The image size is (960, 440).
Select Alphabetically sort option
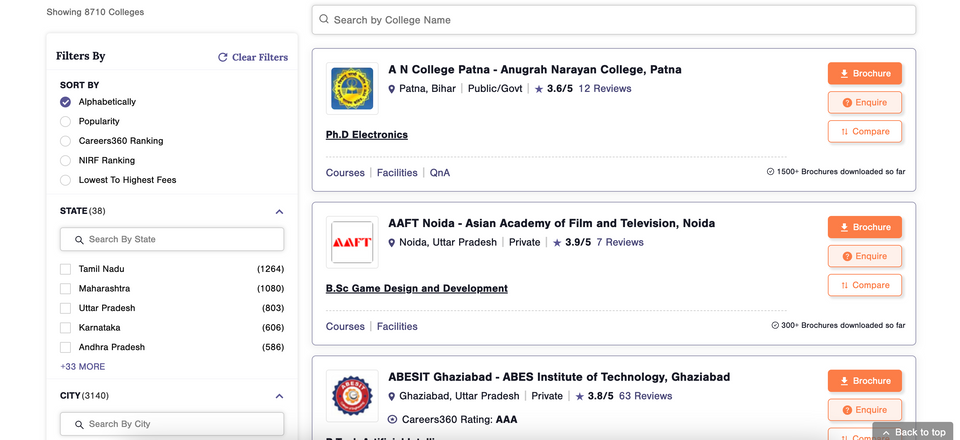[66, 102]
